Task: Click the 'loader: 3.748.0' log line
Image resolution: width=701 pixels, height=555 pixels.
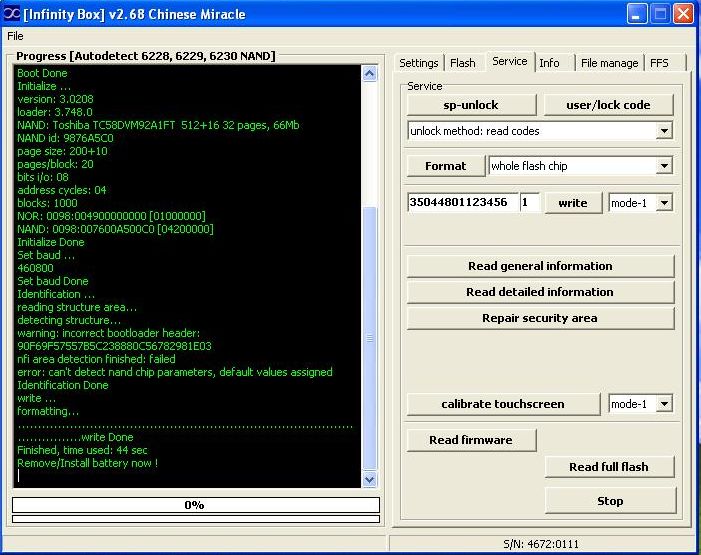Action: [55, 112]
